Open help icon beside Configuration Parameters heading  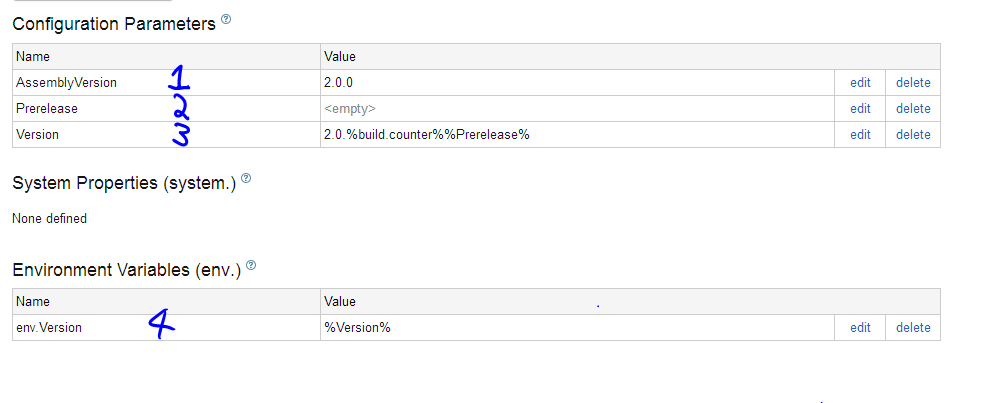(226, 19)
